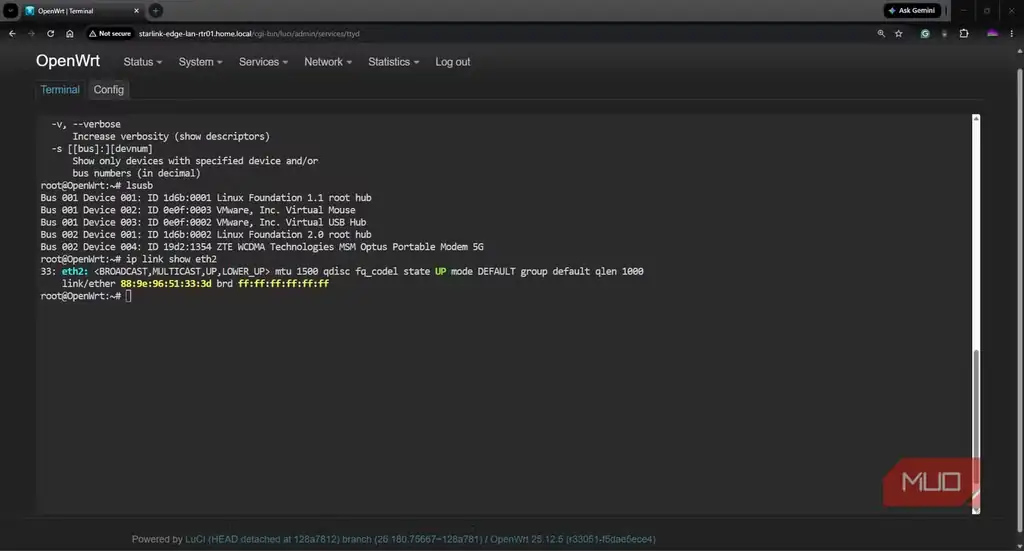This screenshot has height=551, width=1024.
Task: Open the zoom magnifier icon in address bar
Action: [x=881, y=33]
